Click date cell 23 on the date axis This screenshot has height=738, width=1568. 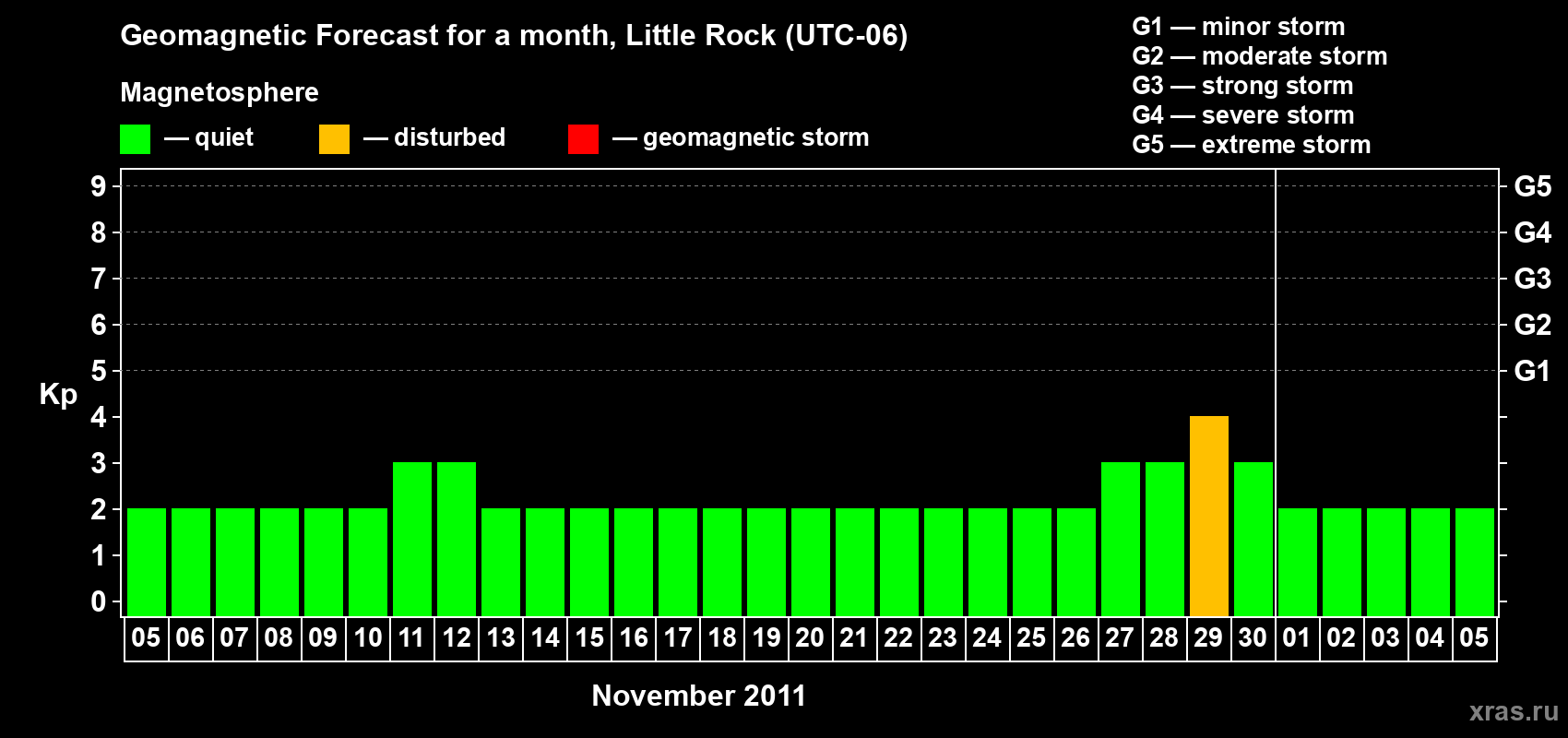click(x=943, y=638)
